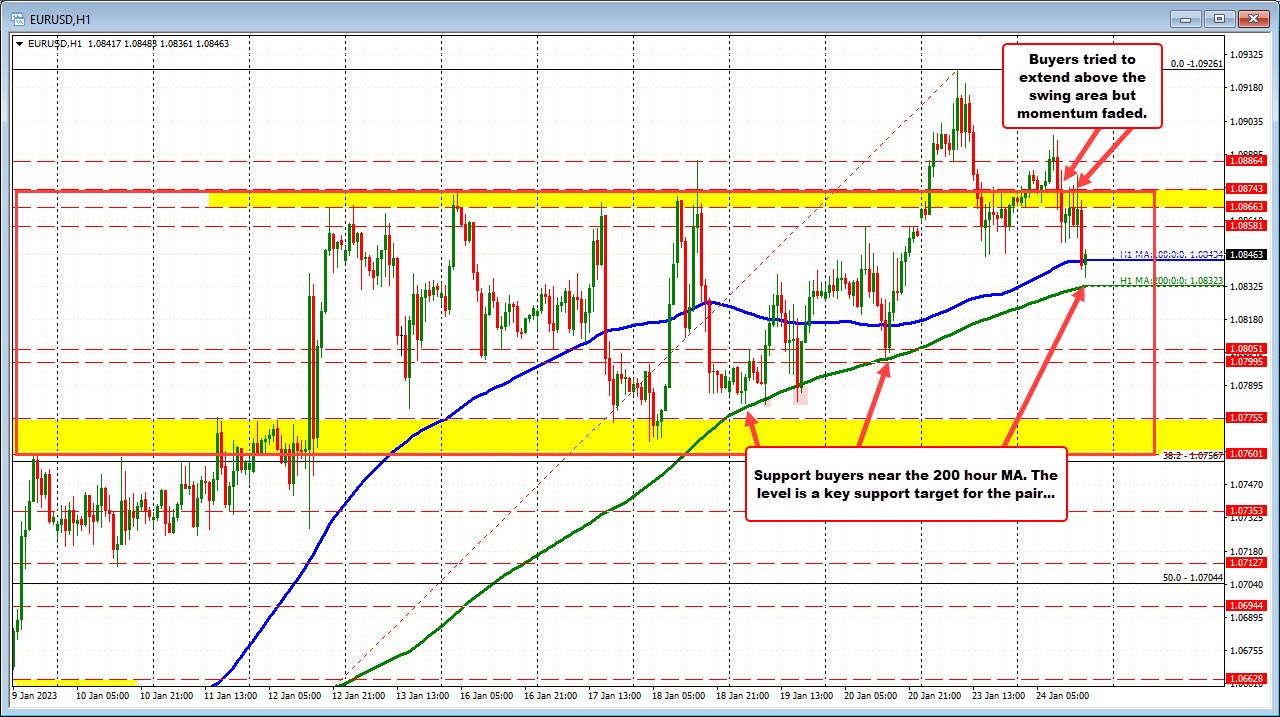
Task: Select the 'Buyers tried to extend' annotation box
Action: [x=1082, y=87]
